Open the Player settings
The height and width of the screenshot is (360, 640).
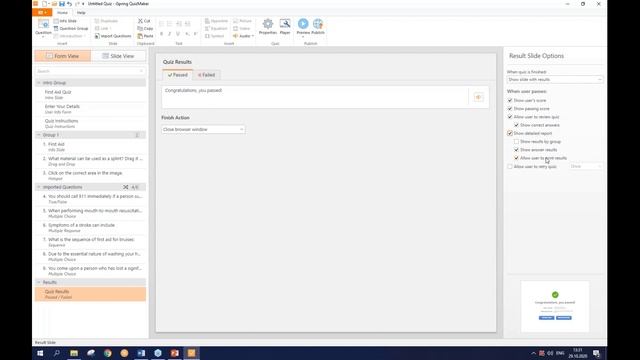pos(285,27)
